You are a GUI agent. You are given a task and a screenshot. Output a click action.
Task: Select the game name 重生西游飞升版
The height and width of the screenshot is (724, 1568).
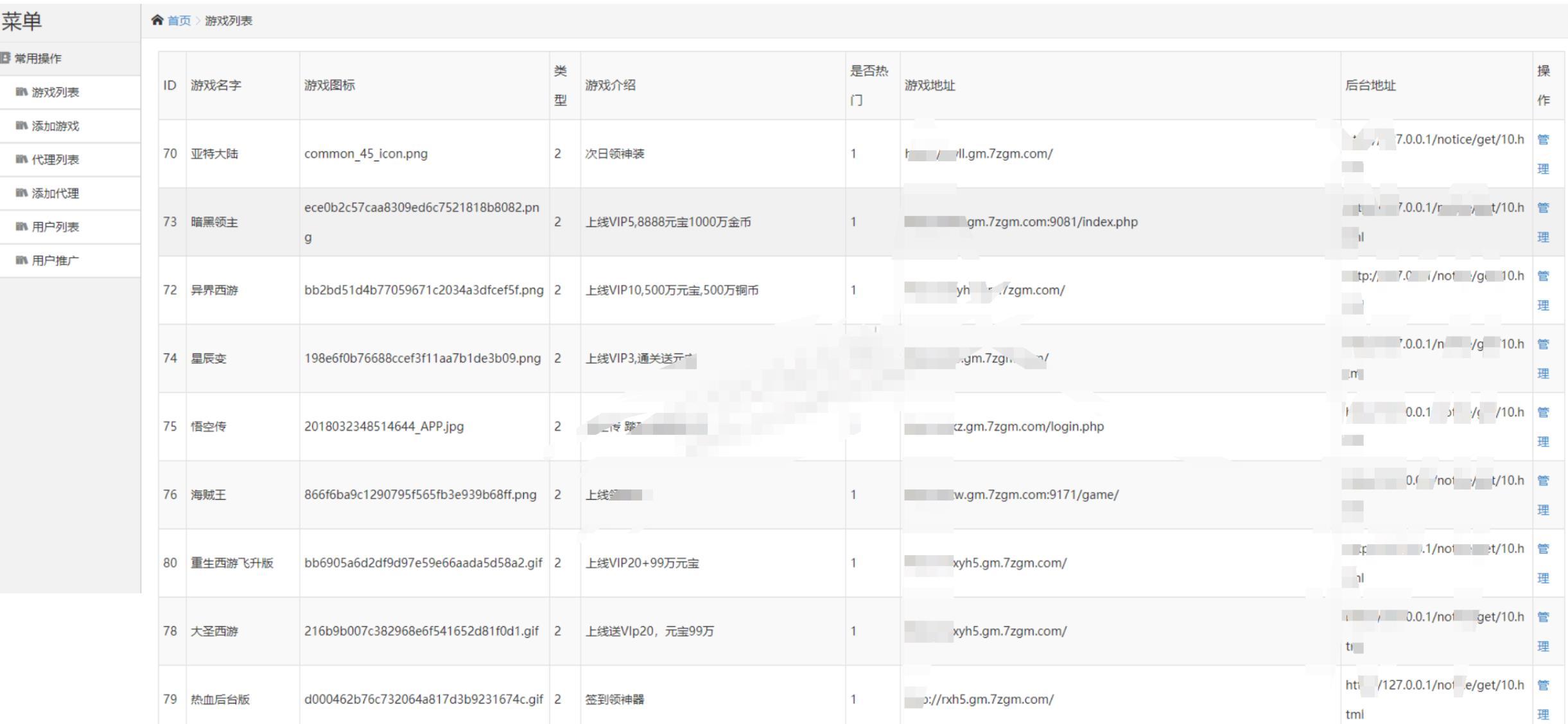pyautogui.click(x=232, y=563)
